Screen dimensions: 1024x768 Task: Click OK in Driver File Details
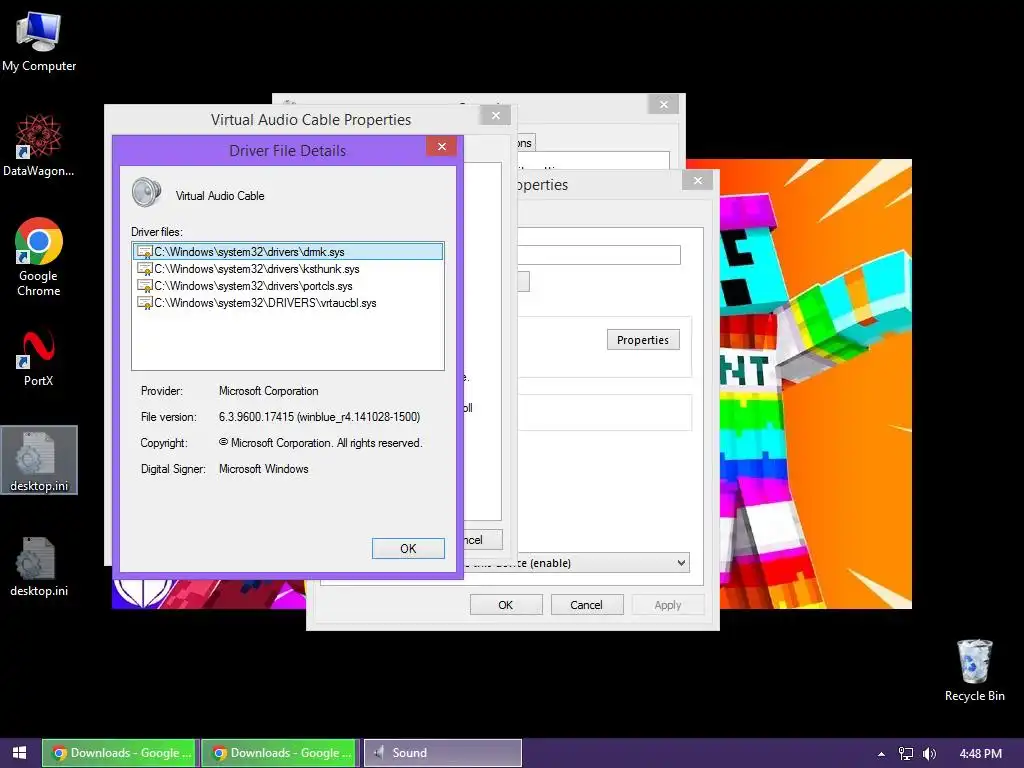[408, 549]
